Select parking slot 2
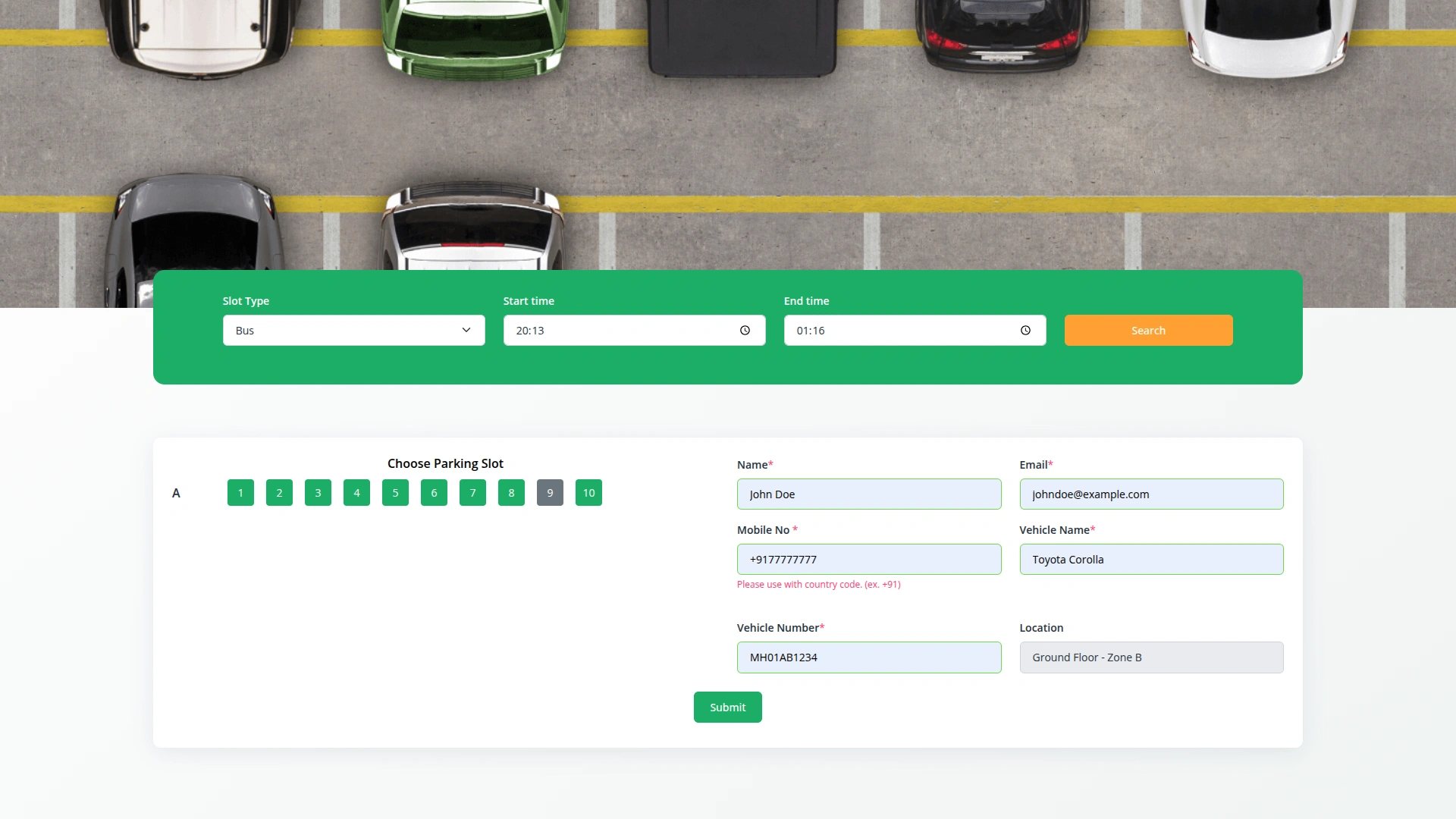Screen dimensions: 1456x819 click(x=279, y=493)
